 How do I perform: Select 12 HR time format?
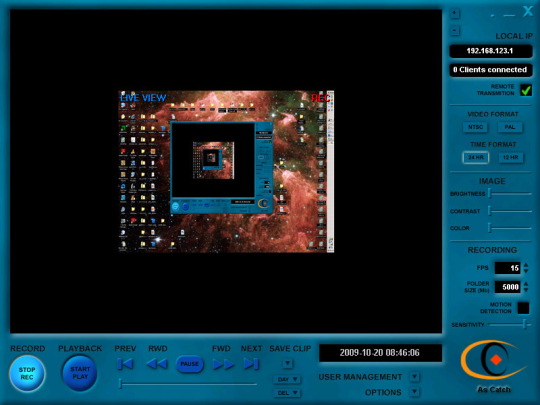pyautogui.click(x=511, y=157)
